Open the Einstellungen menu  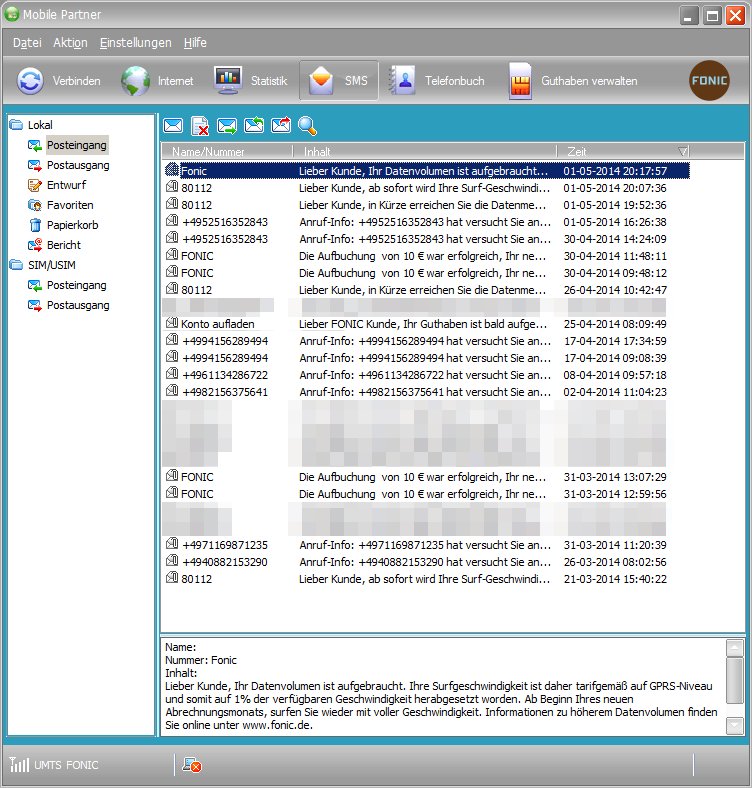[136, 43]
